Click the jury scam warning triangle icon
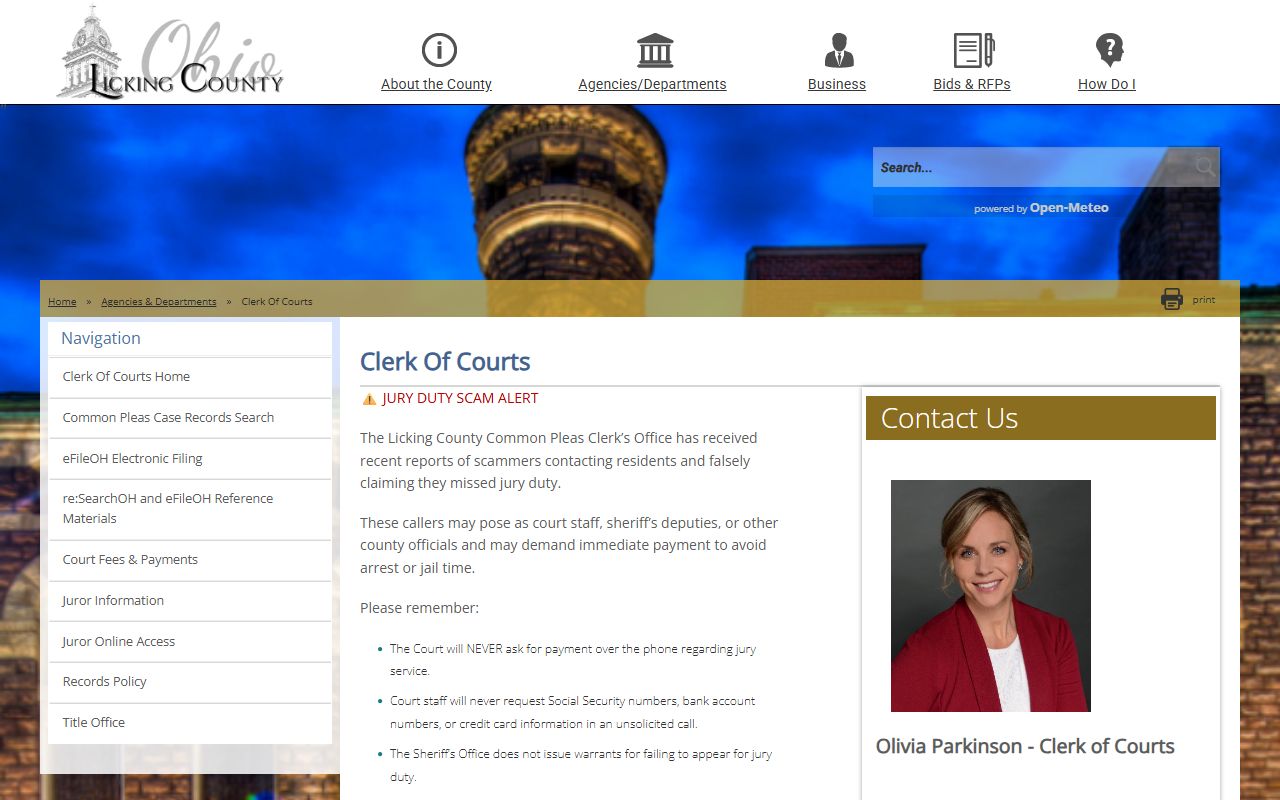Viewport: 1280px width, 800px height. (x=369, y=399)
